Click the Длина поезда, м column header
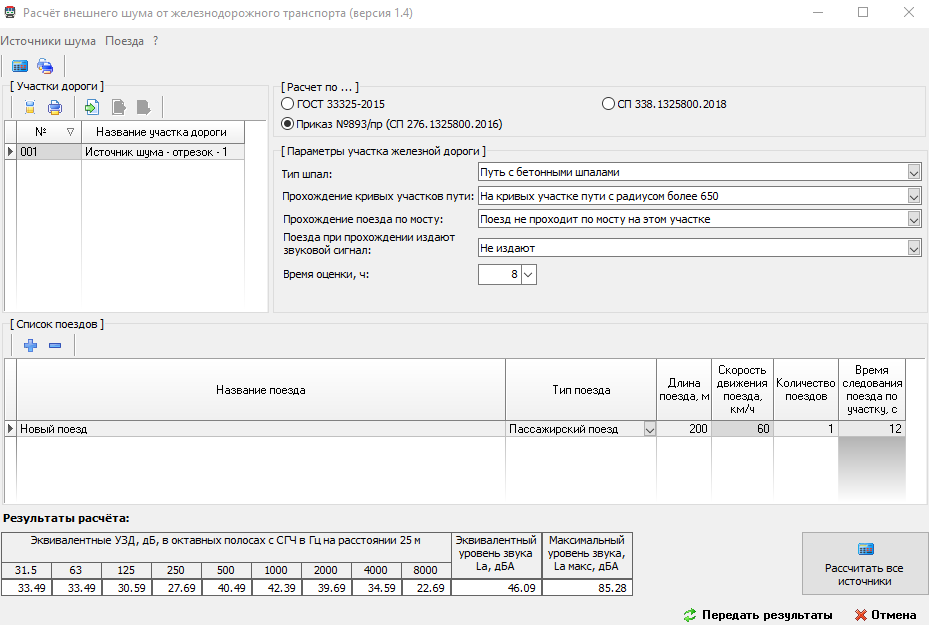 (x=684, y=390)
